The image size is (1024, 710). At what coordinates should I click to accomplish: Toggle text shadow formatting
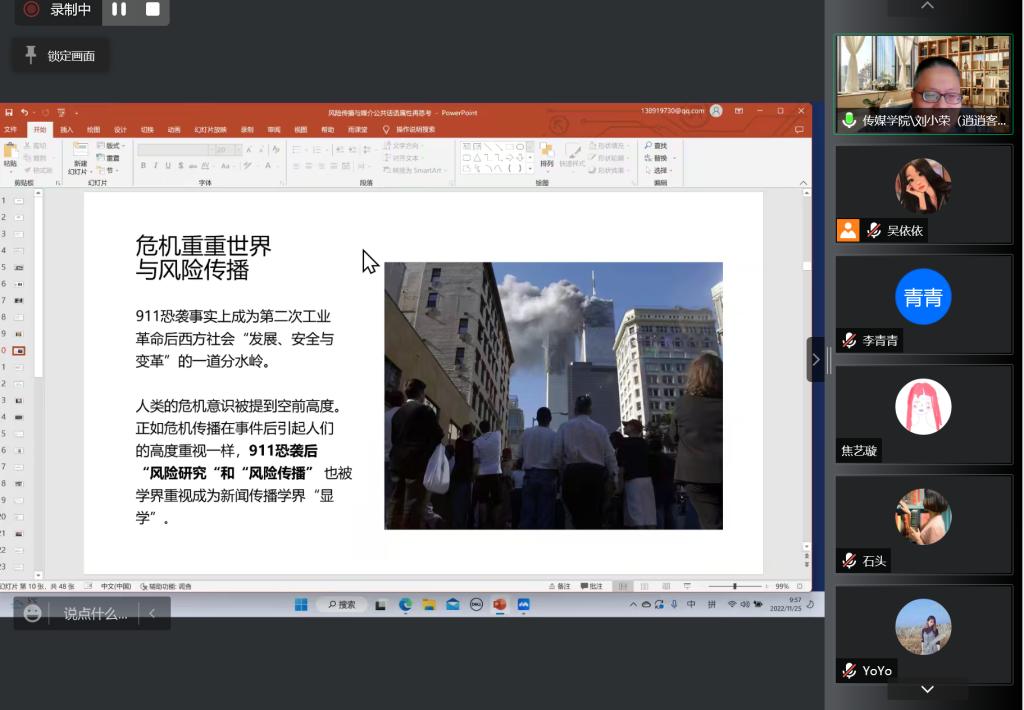[180, 166]
